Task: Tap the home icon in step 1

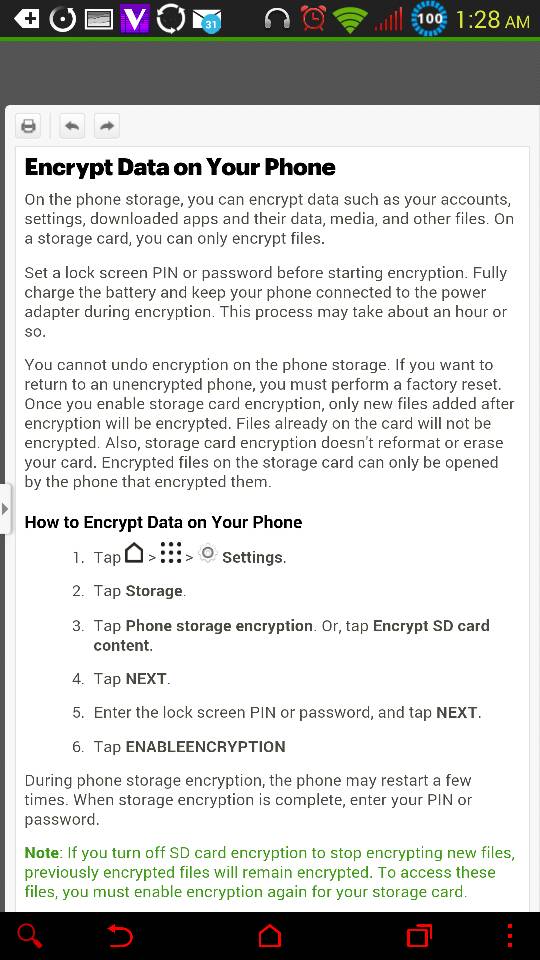Action: point(134,553)
